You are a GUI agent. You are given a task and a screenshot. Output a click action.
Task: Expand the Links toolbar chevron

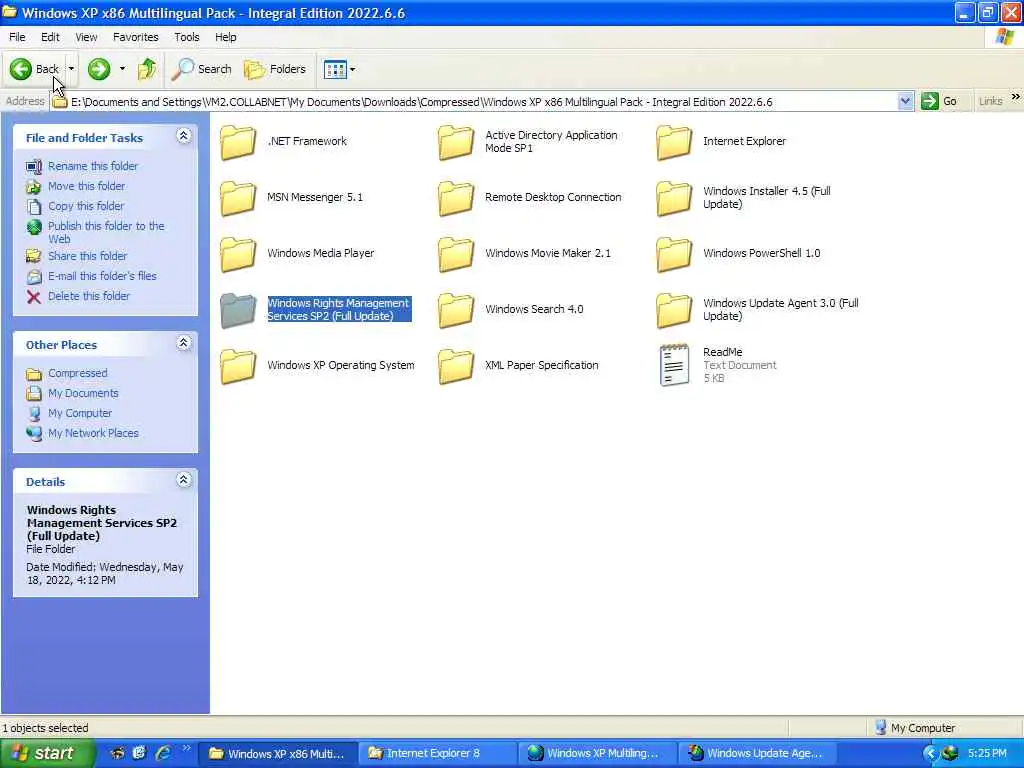[1016, 97]
